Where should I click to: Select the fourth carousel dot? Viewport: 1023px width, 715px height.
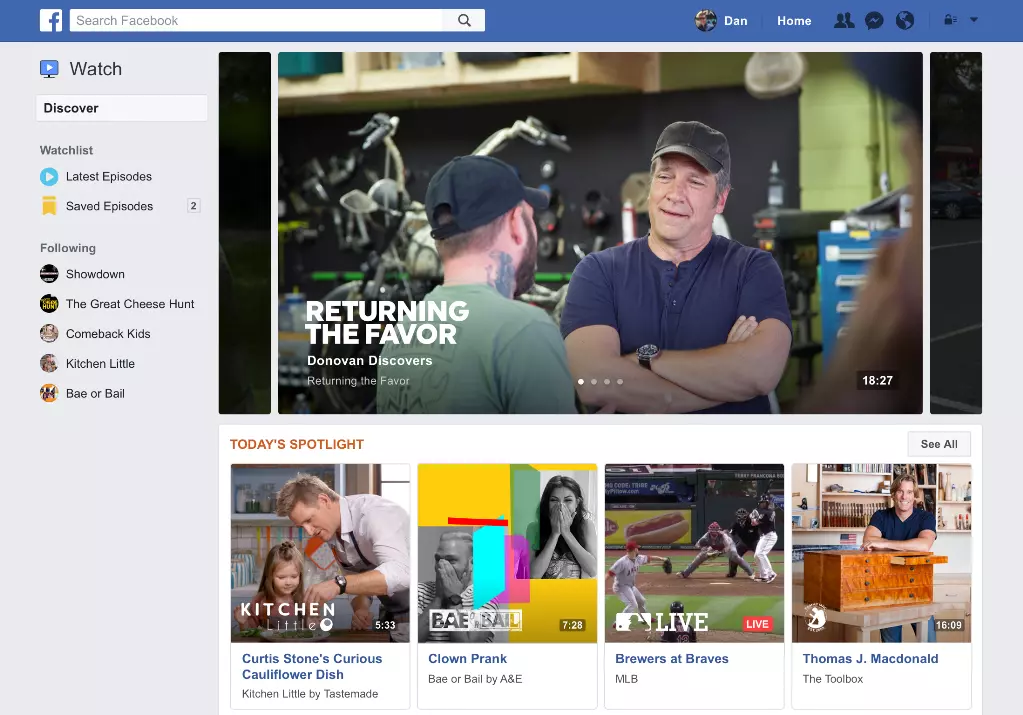(620, 382)
